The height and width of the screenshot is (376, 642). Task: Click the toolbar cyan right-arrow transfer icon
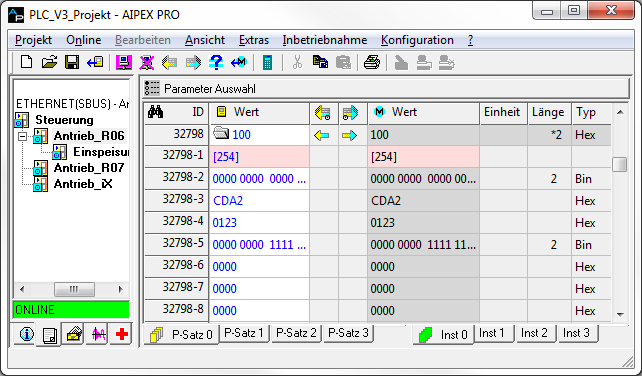coord(193,63)
